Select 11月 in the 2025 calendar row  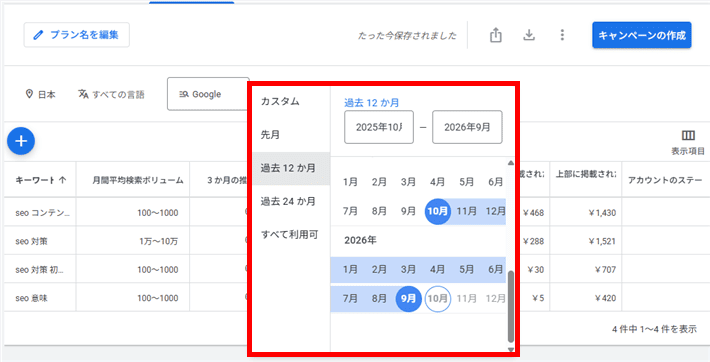click(466, 211)
